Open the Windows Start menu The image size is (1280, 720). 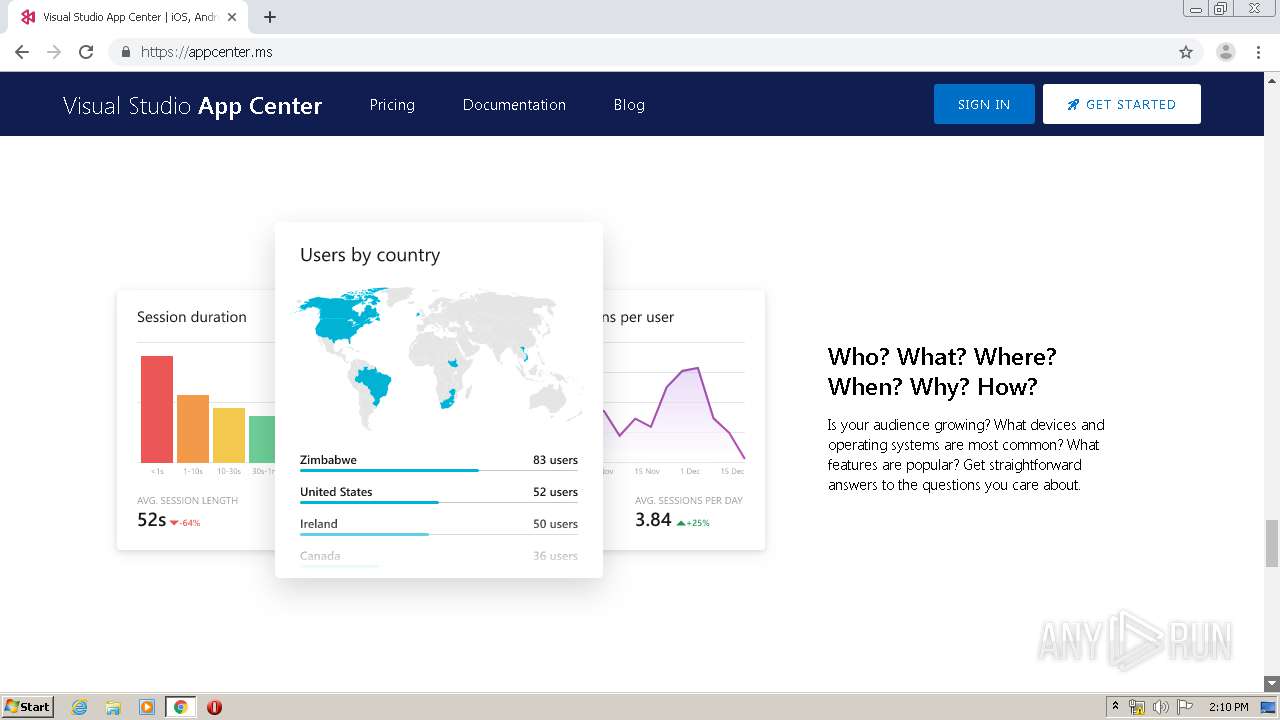(x=27, y=706)
